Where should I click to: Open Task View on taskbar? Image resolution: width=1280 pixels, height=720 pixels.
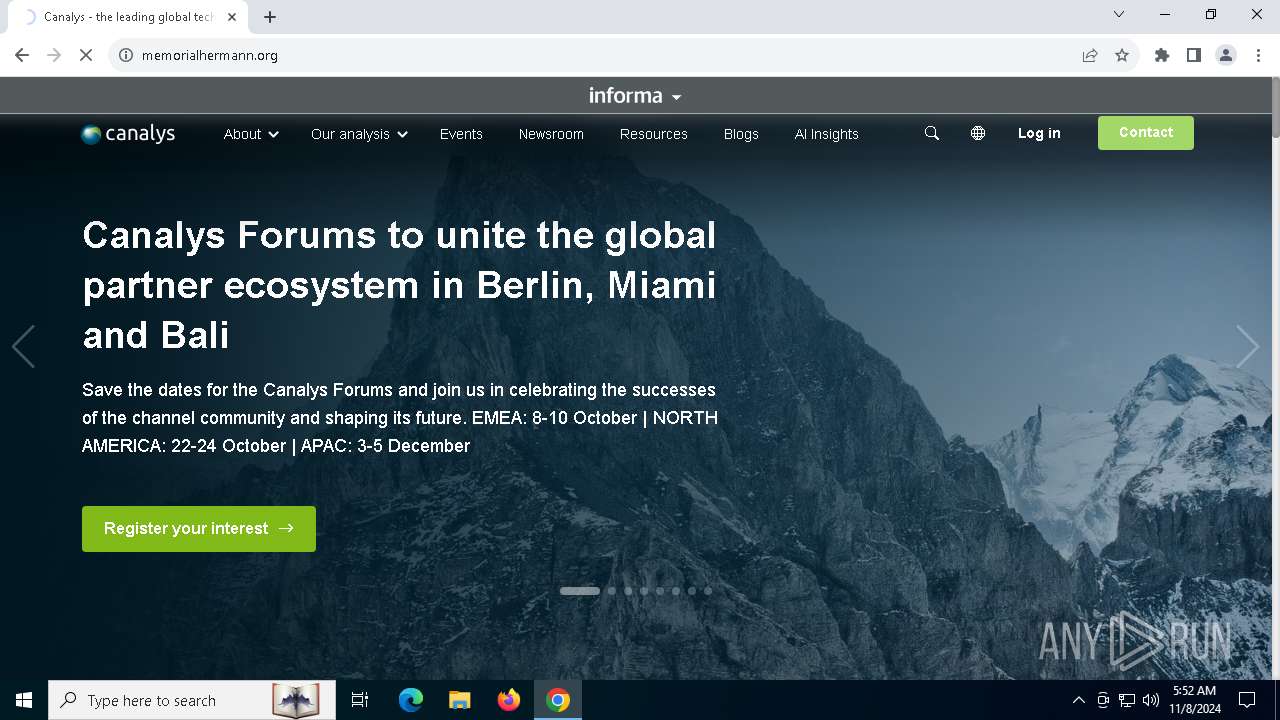(360, 700)
